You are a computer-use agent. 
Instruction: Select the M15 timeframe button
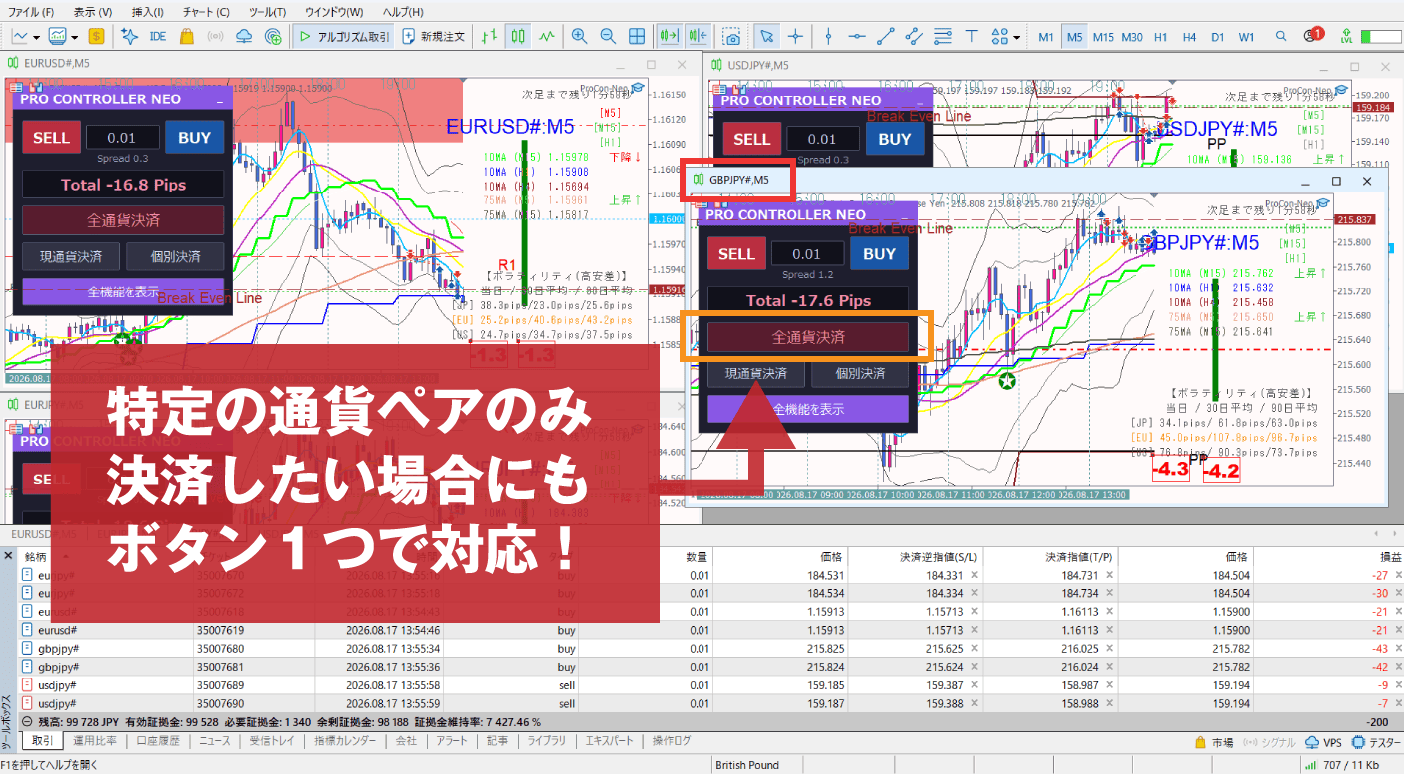(1103, 37)
